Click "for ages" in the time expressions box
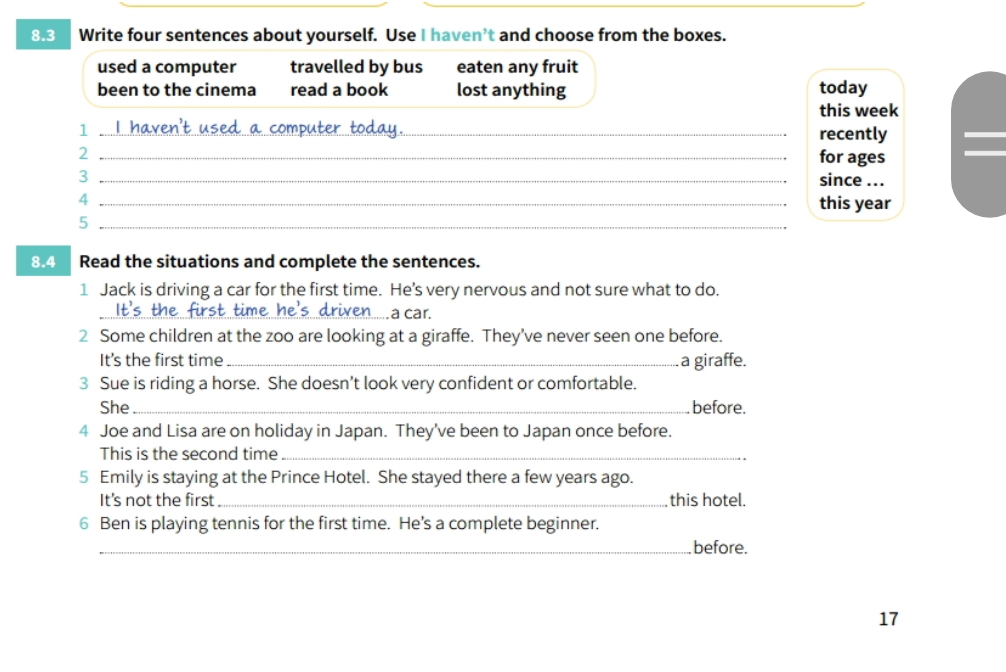 [851, 157]
